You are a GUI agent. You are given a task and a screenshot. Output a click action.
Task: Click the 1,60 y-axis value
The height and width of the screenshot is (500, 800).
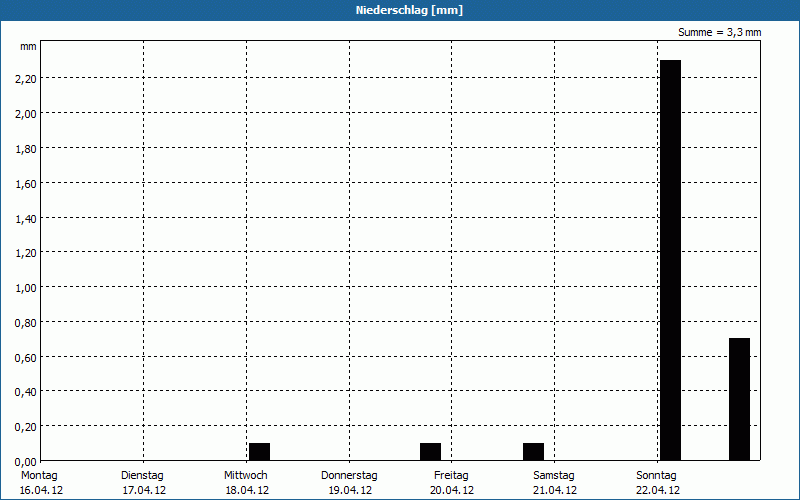[x=26, y=183]
